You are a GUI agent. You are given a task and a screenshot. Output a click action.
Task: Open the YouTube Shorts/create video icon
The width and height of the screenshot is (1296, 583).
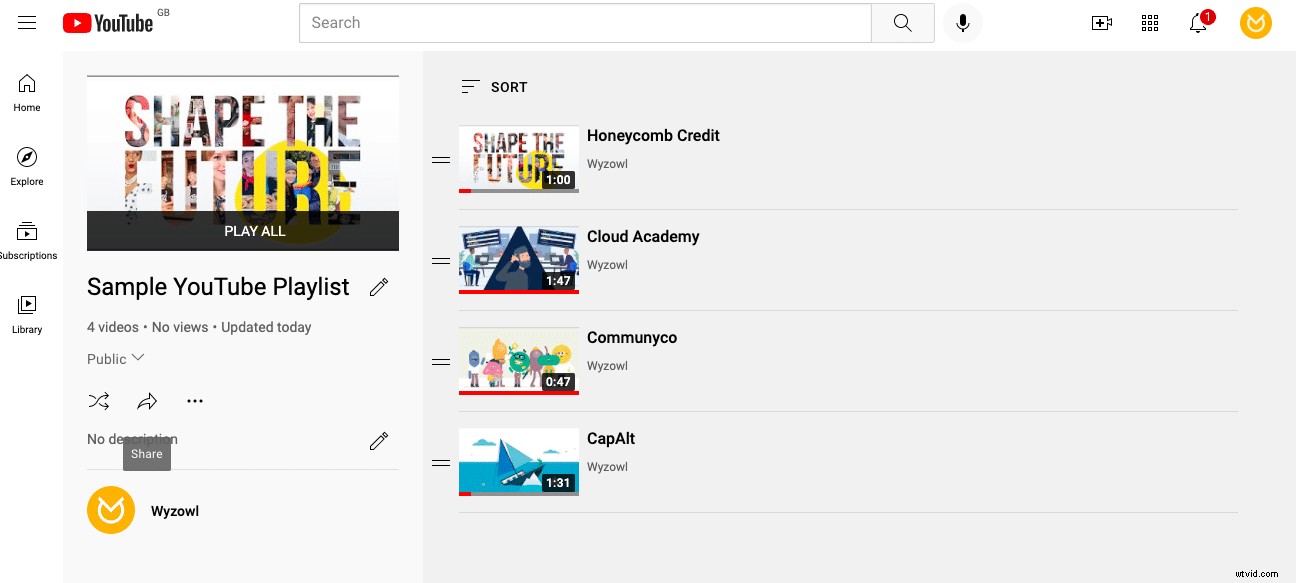(1101, 22)
